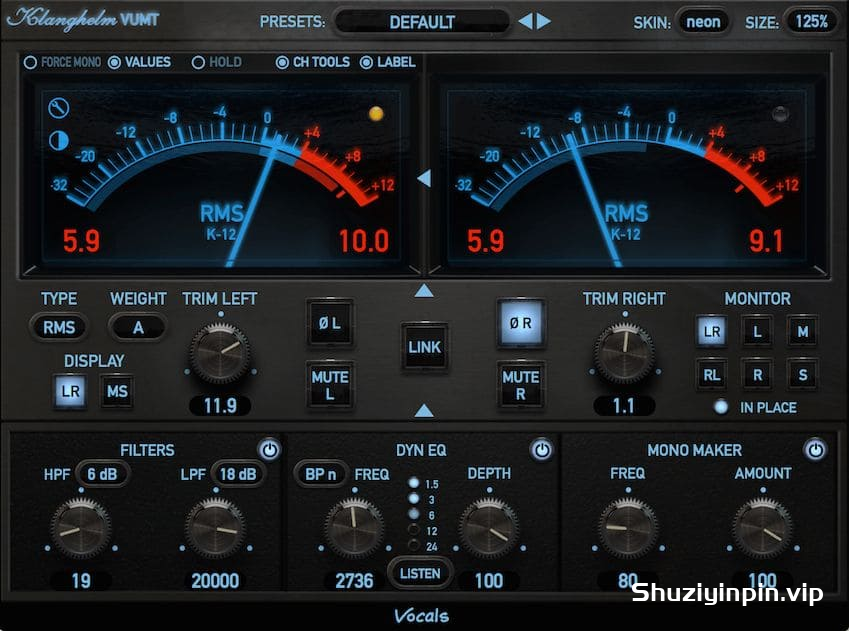Select next preset with right arrow
Image resolution: width=849 pixels, height=631 pixels.
[x=544, y=21]
